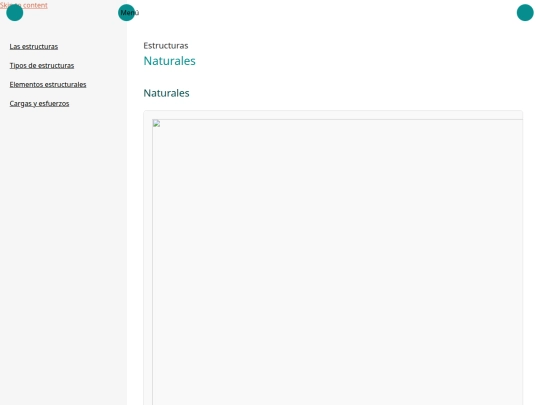Toggle the Menú circle button
This screenshot has height=405, width=540.
click(126, 13)
